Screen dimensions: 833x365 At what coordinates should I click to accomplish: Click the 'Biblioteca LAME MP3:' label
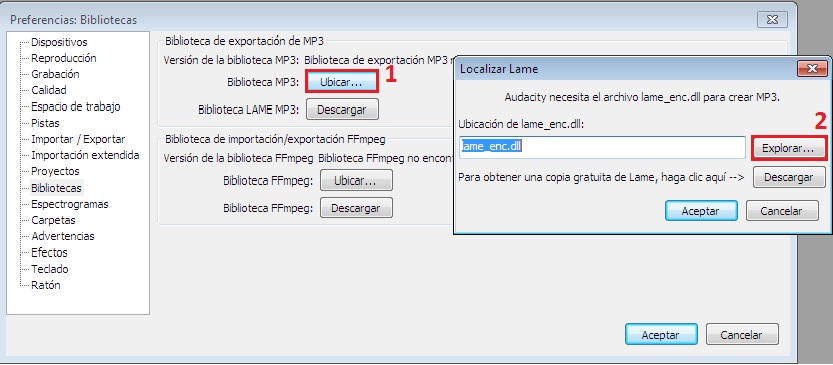[x=249, y=110]
